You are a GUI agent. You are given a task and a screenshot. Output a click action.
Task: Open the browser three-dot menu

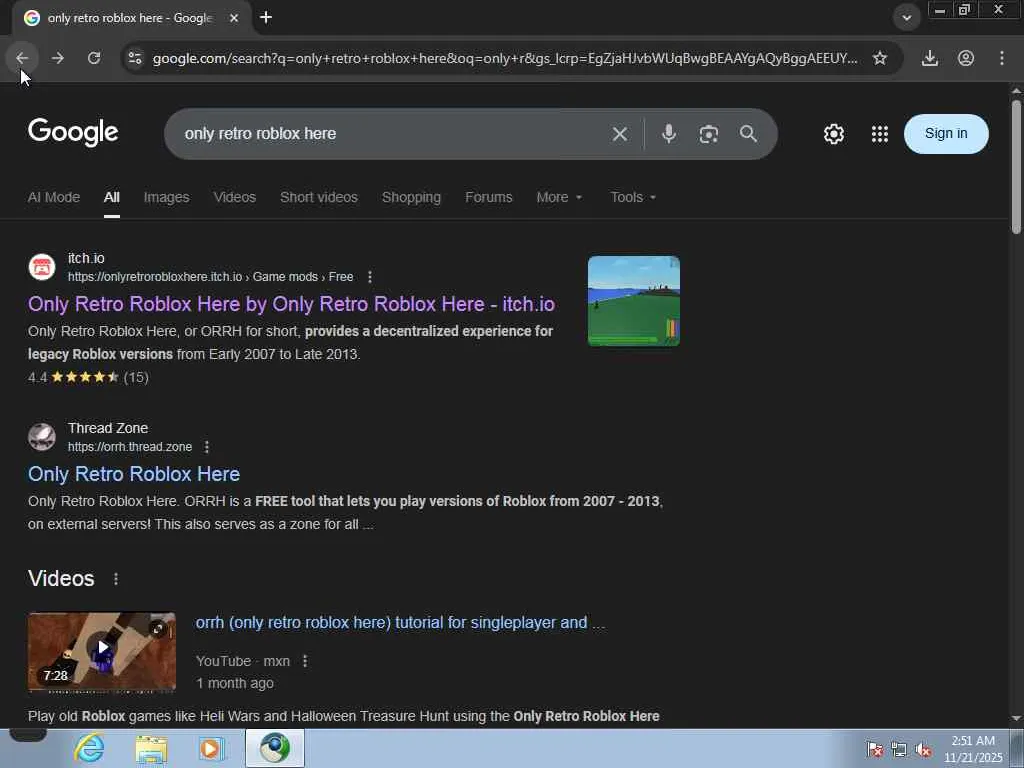point(1002,58)
